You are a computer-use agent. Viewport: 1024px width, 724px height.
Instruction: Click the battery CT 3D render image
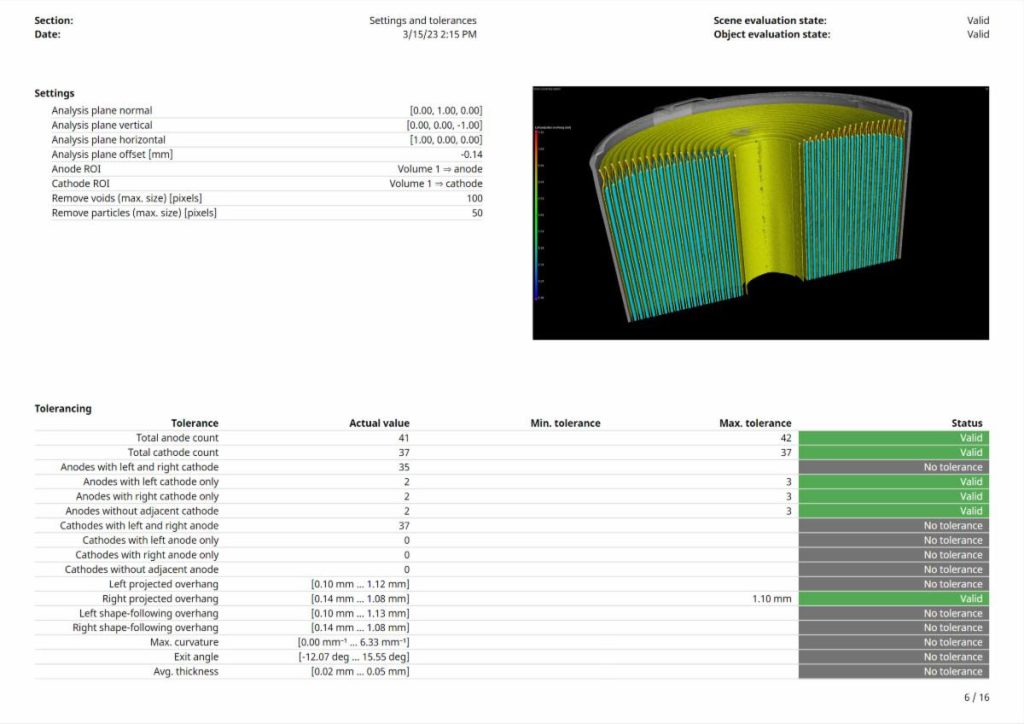(x=760, y=212)
